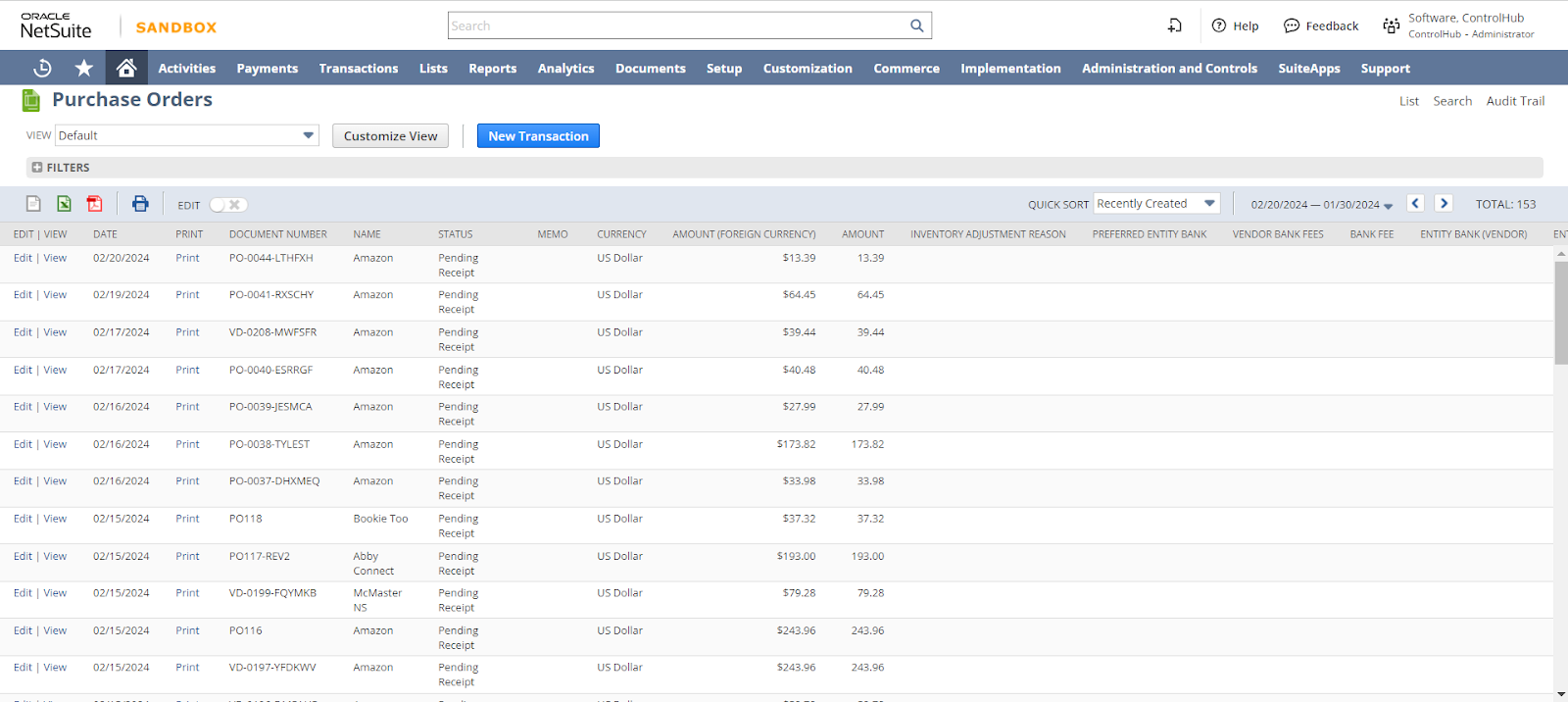Open the Shortcuts star icon

(84, 68)
